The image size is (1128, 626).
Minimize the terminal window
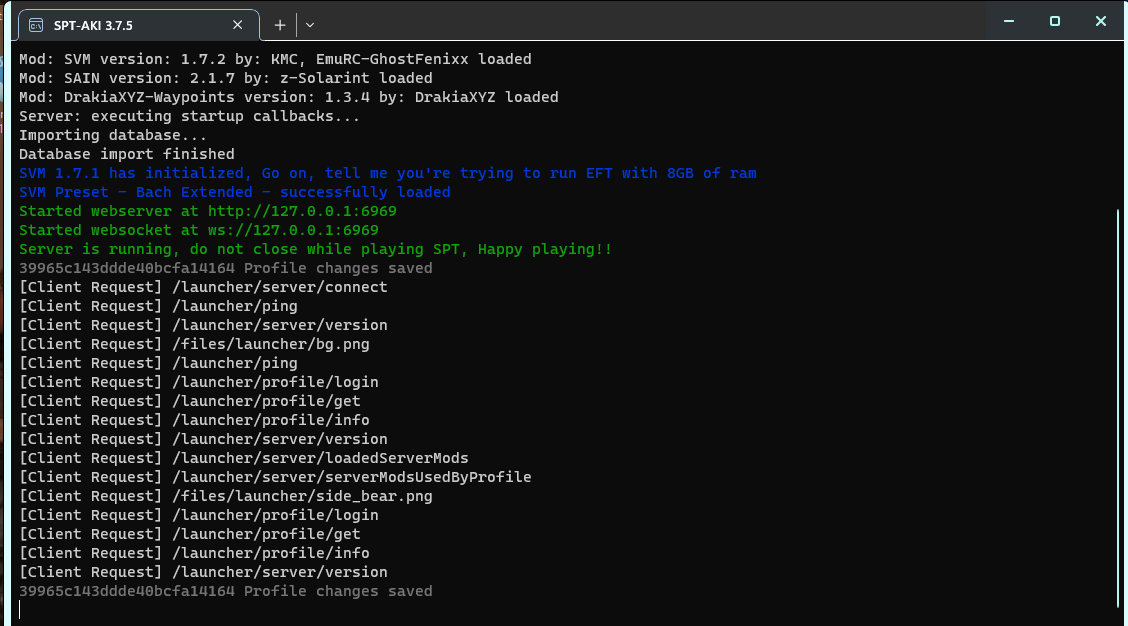[x=1009, y=22]
